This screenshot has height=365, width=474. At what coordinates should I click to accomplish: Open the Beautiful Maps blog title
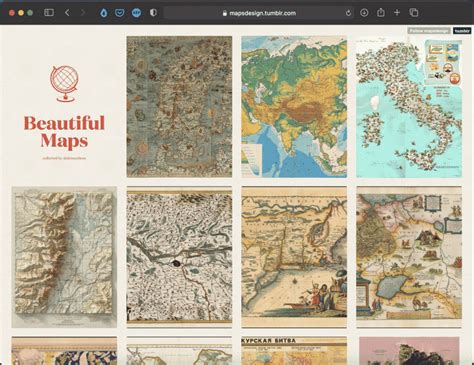[x=64, y=131]
